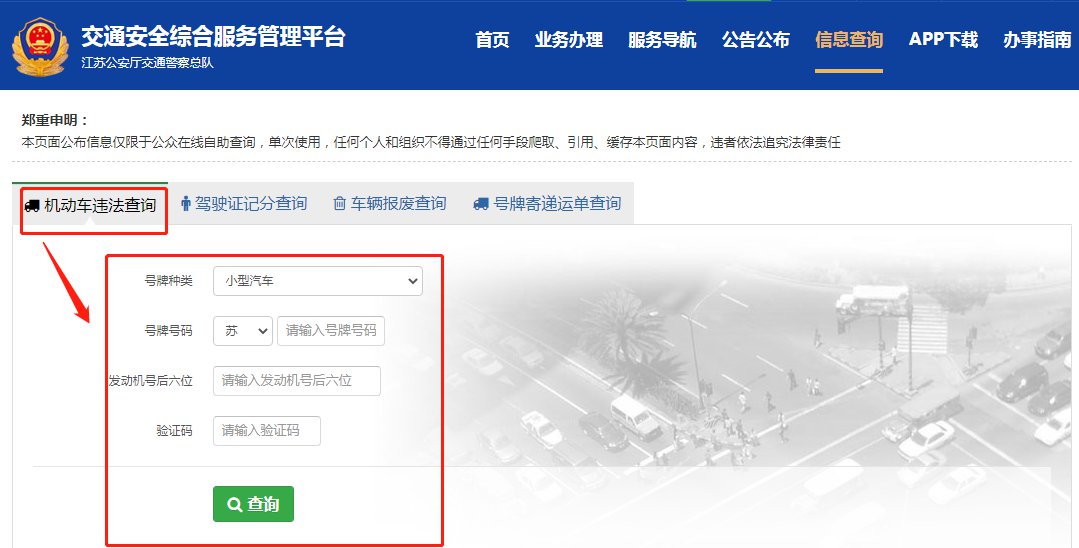This screenshot has height=548, width=1079.
Task: Click the trash icon on 车辆报废查询 tab
Action: point(339,204)
